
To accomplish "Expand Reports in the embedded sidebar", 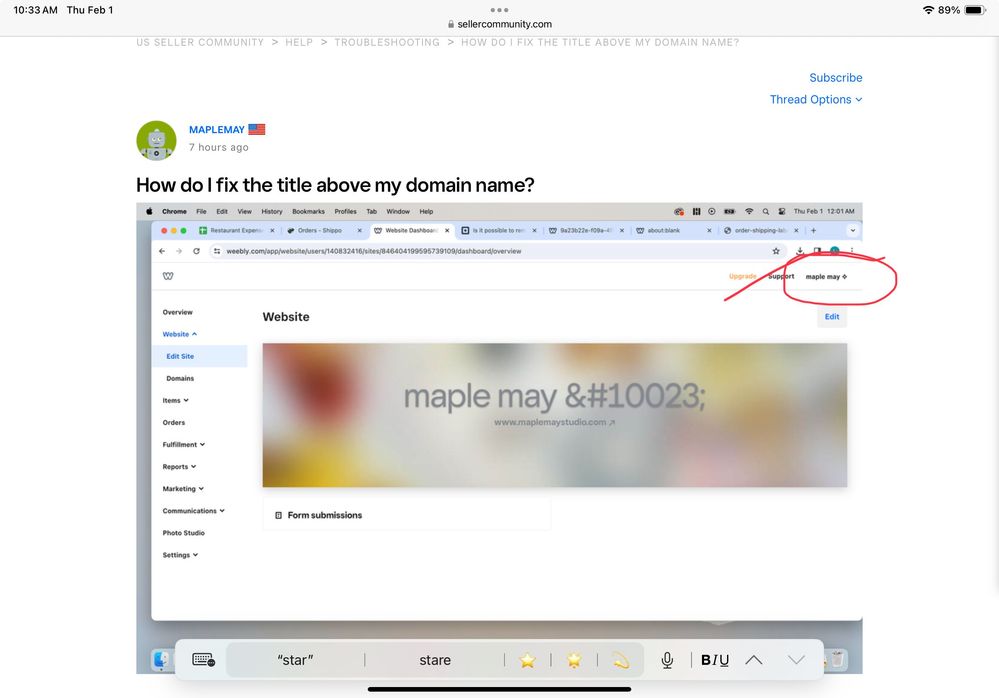I will [179, 467].
